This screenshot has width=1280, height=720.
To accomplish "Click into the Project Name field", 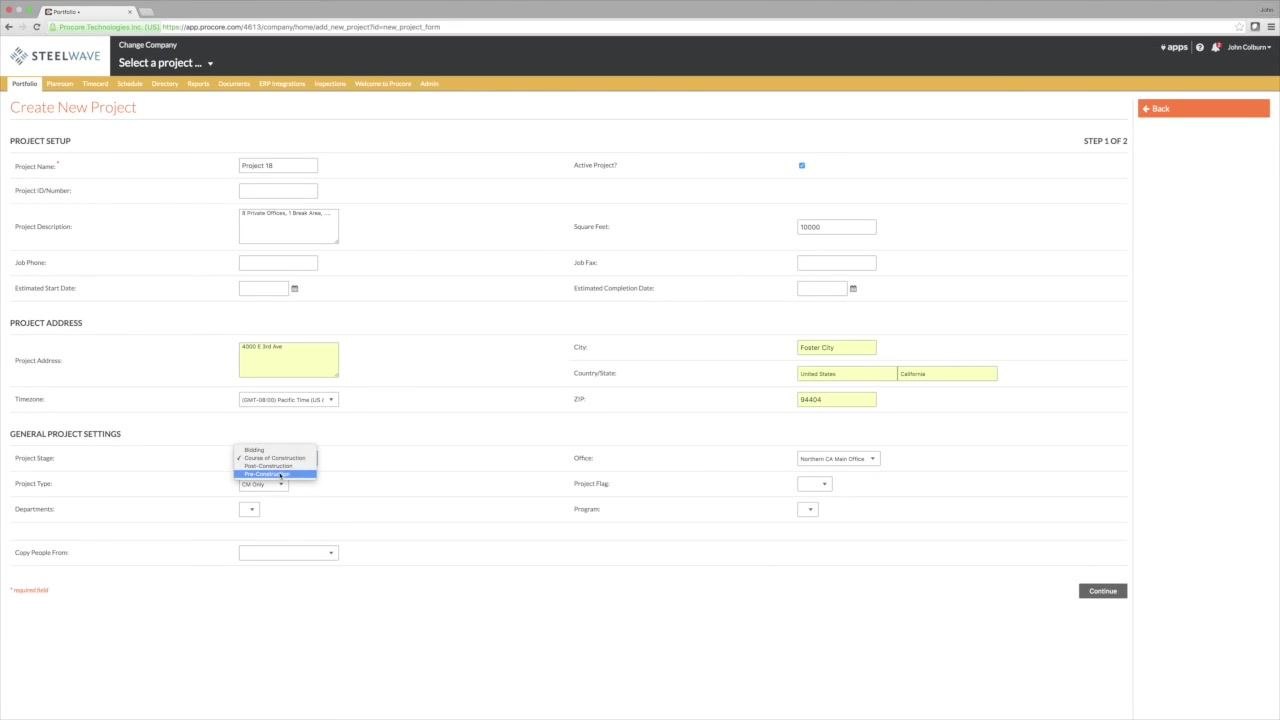I will coord(278,166).
